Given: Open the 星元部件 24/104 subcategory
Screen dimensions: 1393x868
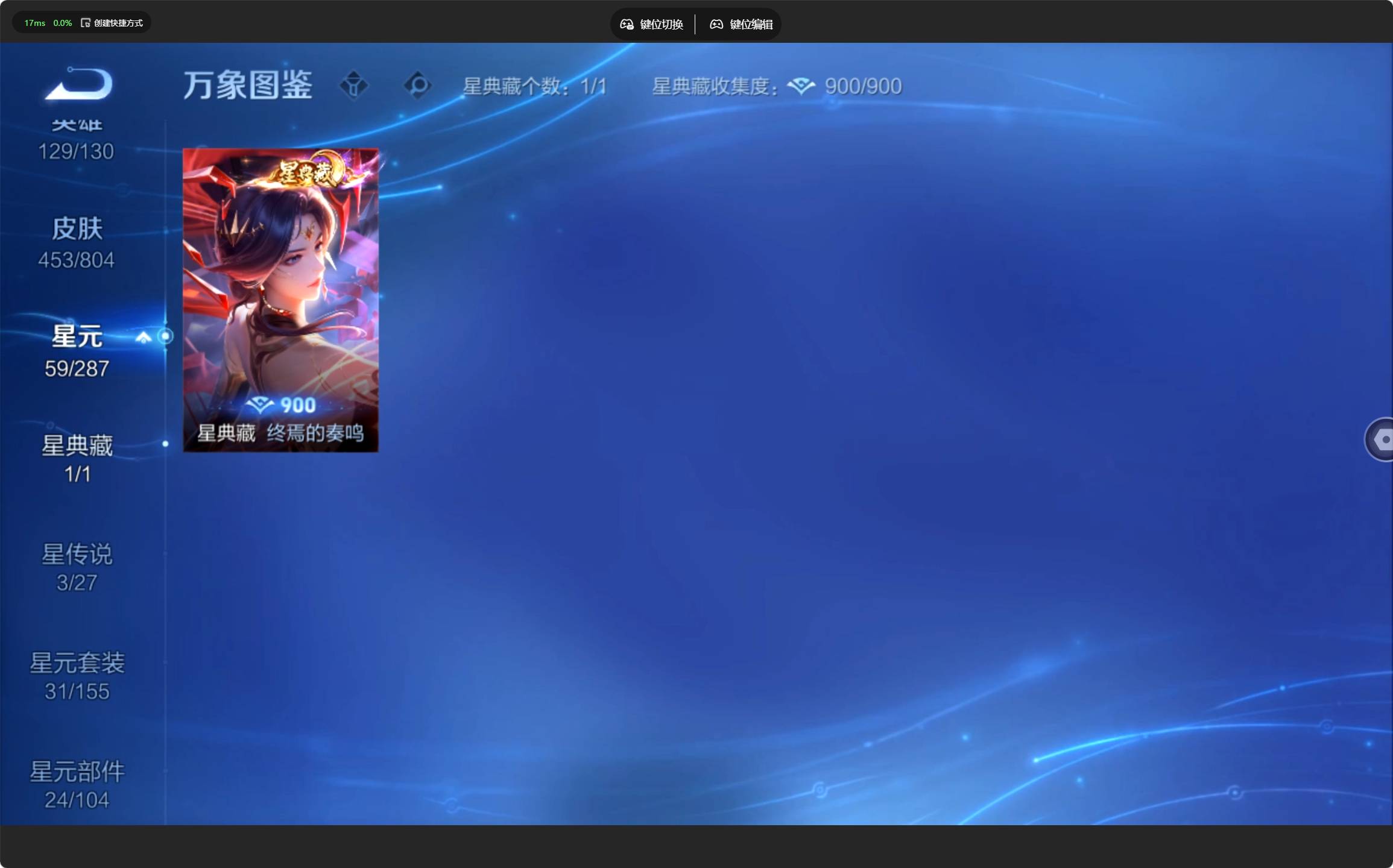Looking at the screenshot, I should tap(77, 784).
